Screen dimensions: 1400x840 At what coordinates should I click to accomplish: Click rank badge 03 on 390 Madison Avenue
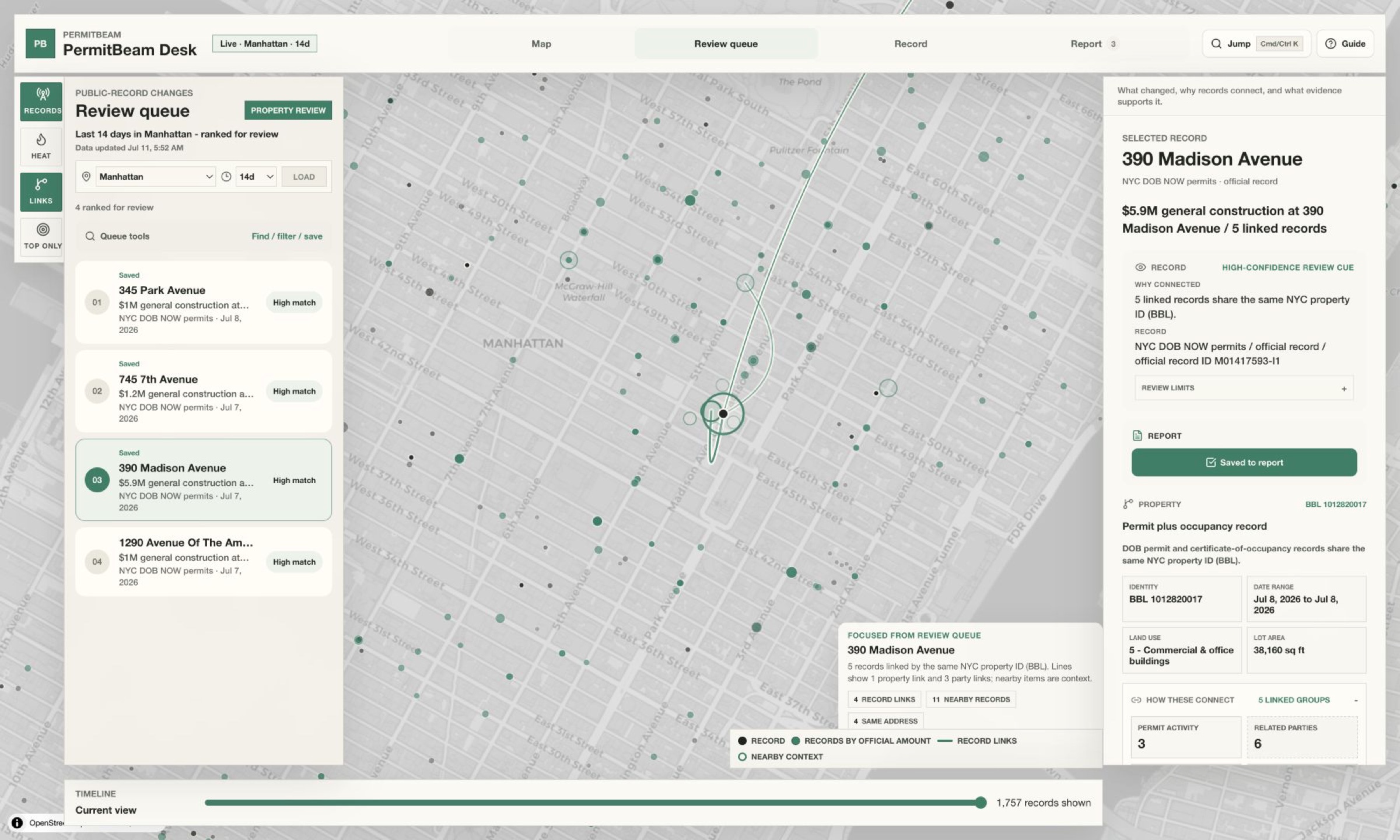click(97, 480)
